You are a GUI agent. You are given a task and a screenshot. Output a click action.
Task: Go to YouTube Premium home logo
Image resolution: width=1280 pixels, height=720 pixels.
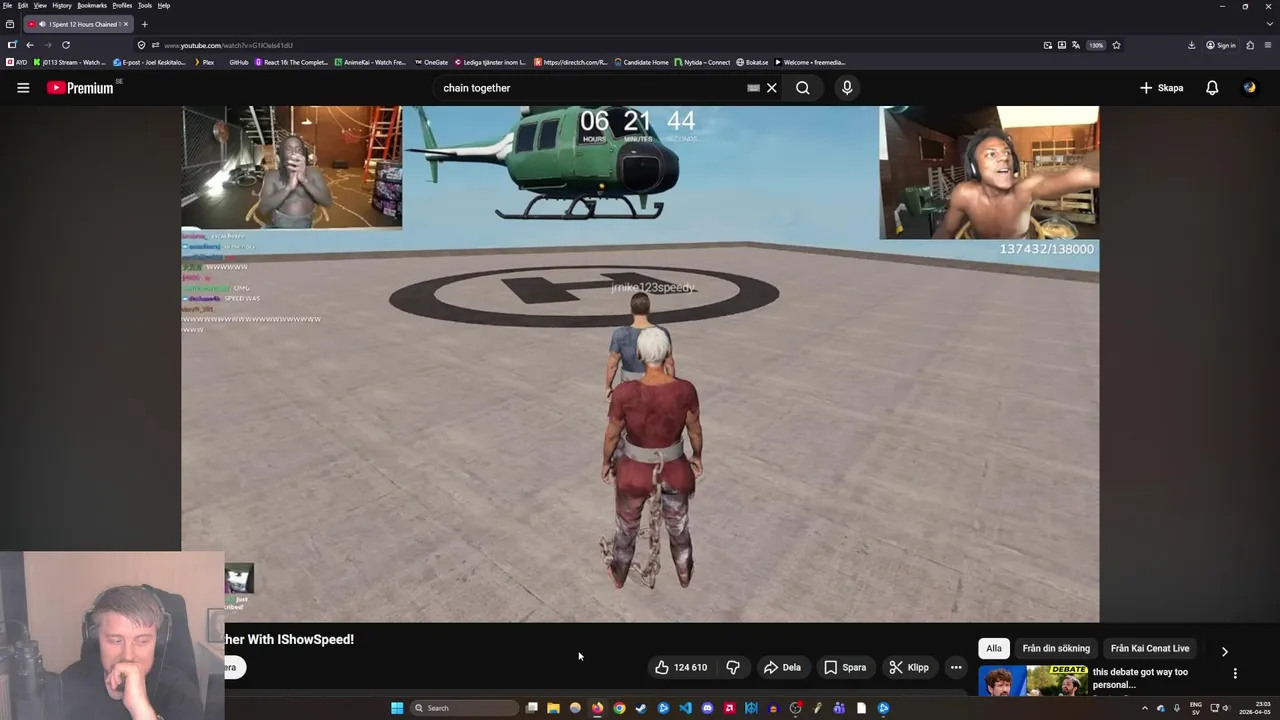[80, 88]
